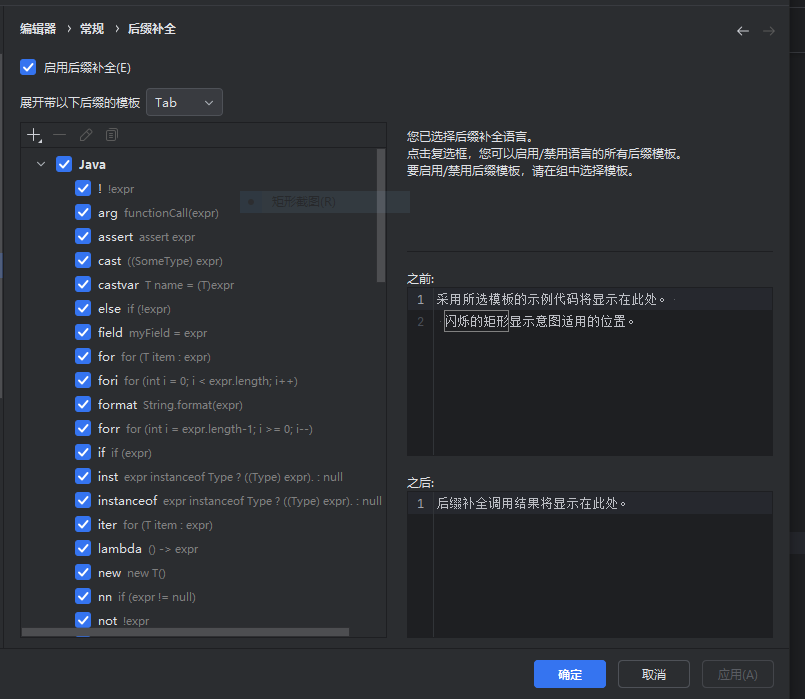Open the Tab expand-key dropdown

click(x=184, y=102)
